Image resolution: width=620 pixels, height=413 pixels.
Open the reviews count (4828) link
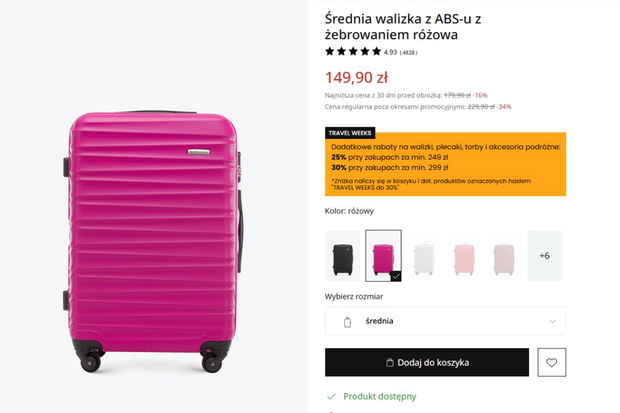pos(408,53)
